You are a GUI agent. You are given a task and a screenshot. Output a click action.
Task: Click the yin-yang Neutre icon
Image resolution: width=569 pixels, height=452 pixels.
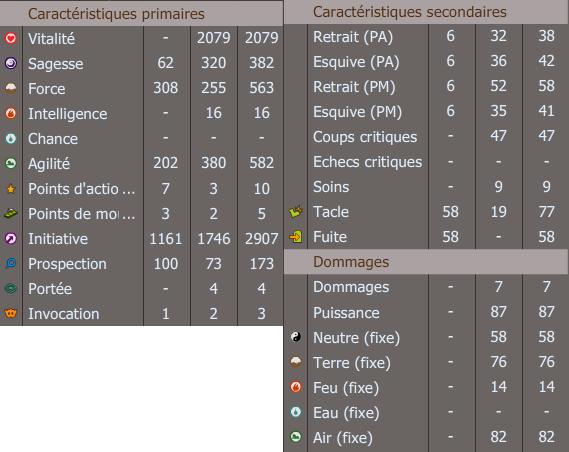click(x=296, y=337)
